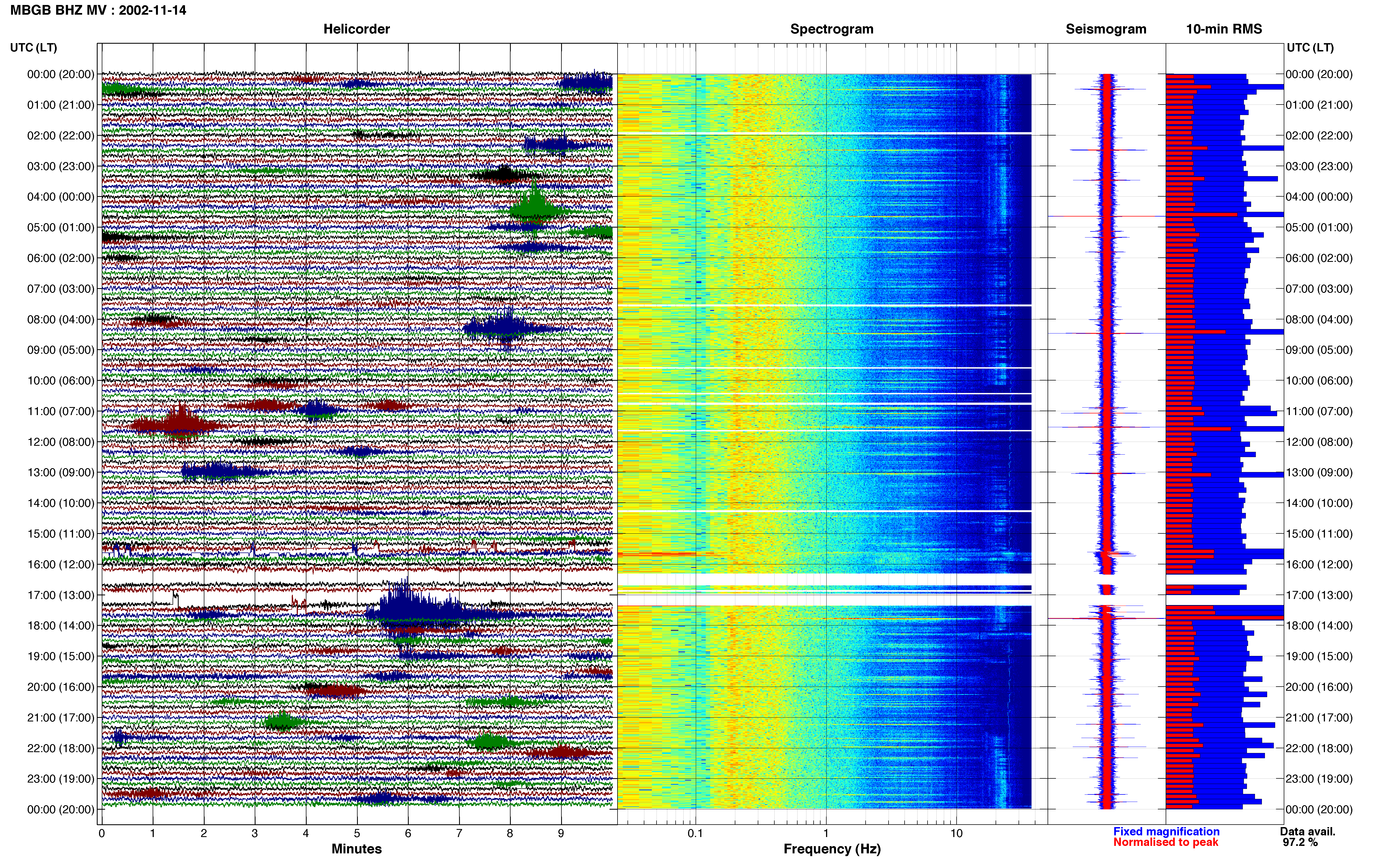Screen dimensions: 1388x868
Task: Click the "10" tick on the Frequency axis
Action: [x=956, y=833]
